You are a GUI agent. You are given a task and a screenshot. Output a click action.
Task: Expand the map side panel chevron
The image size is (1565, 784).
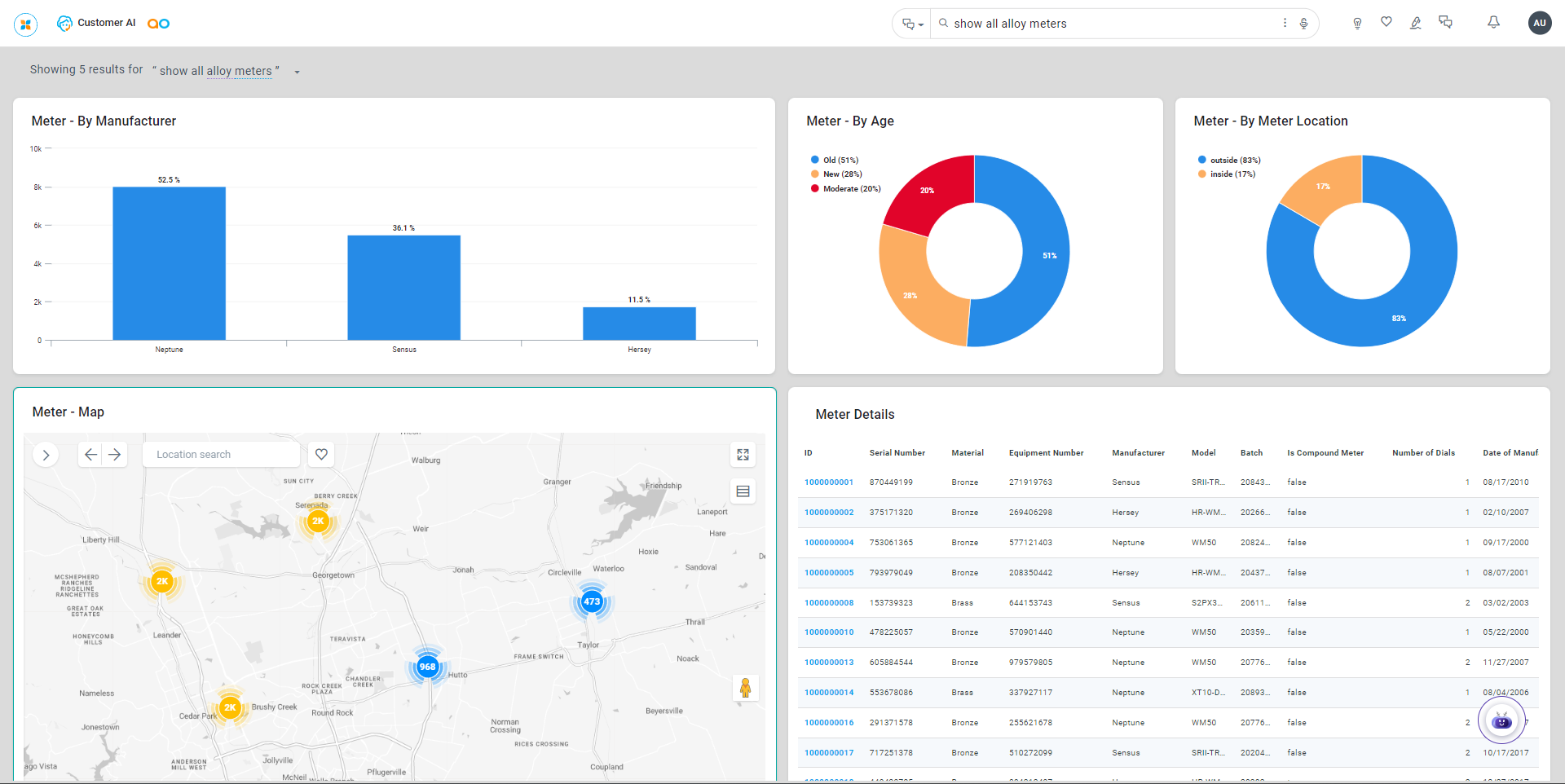click(x=46, y=455)
